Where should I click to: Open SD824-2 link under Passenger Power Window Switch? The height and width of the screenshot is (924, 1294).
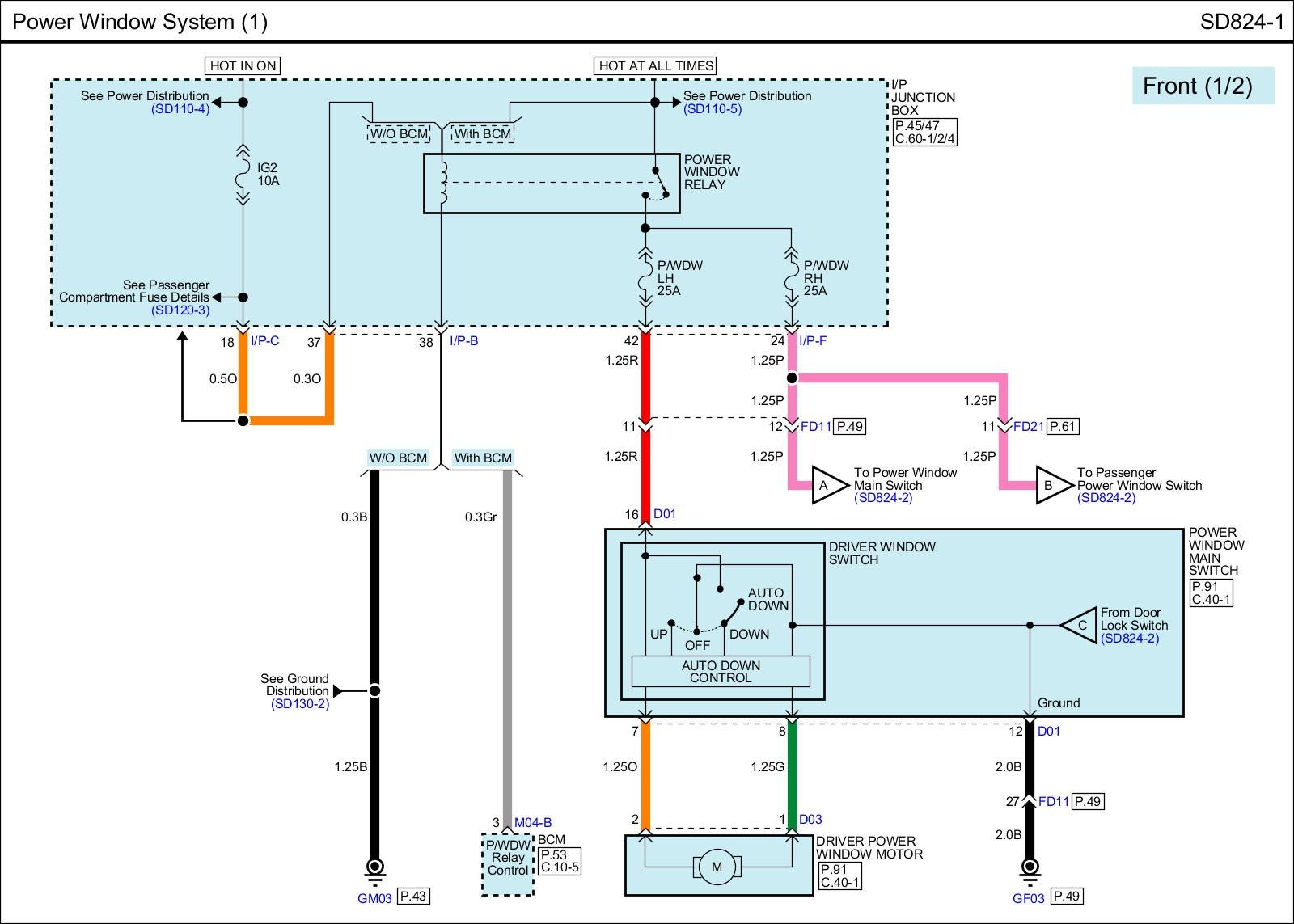pos(1106,498)
